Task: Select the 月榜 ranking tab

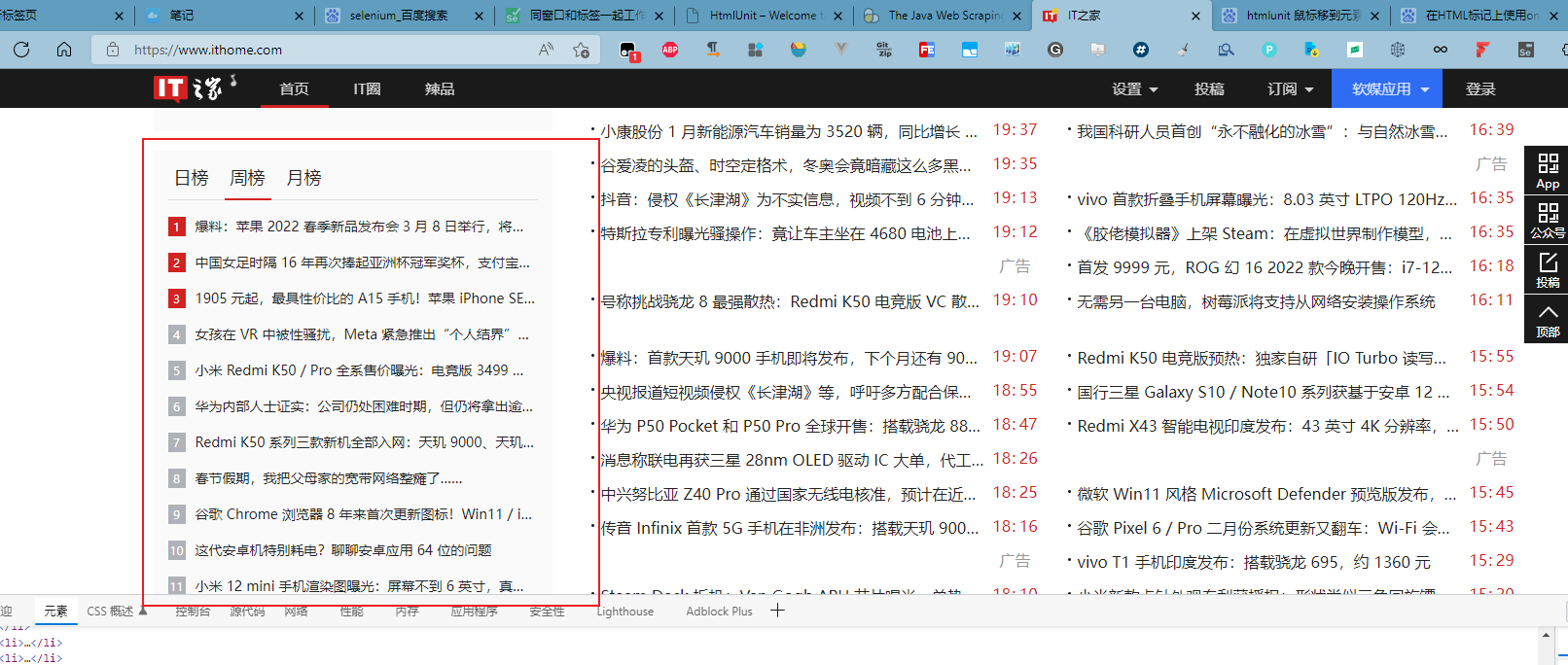Action: (303, 178)
